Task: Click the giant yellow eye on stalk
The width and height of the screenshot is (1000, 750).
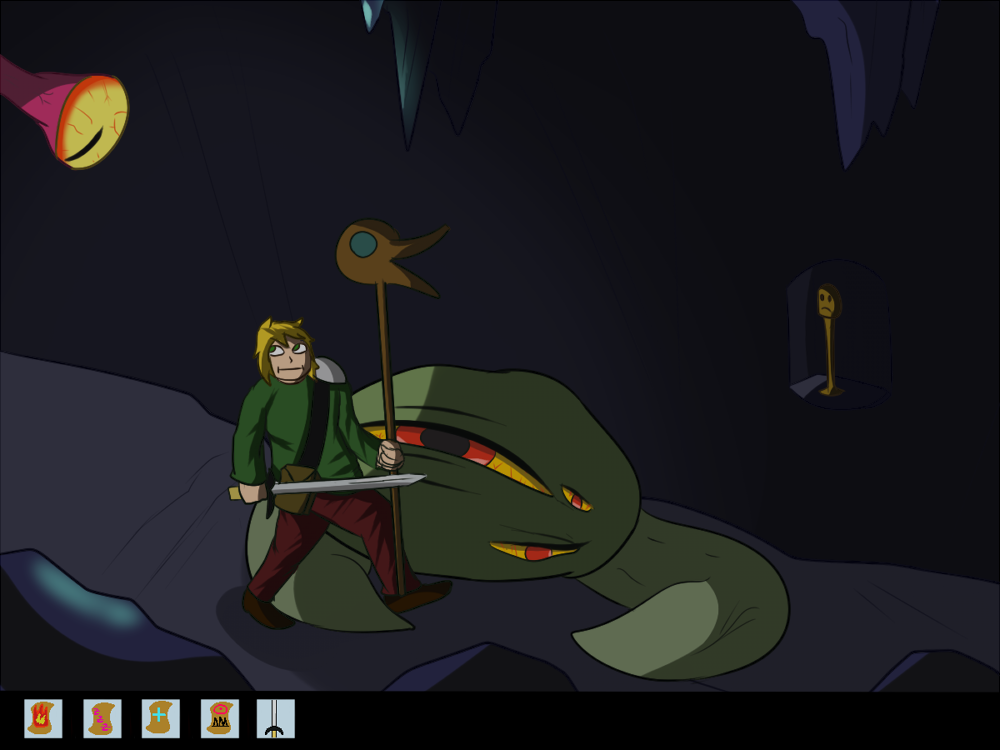Action: (93, 120)
